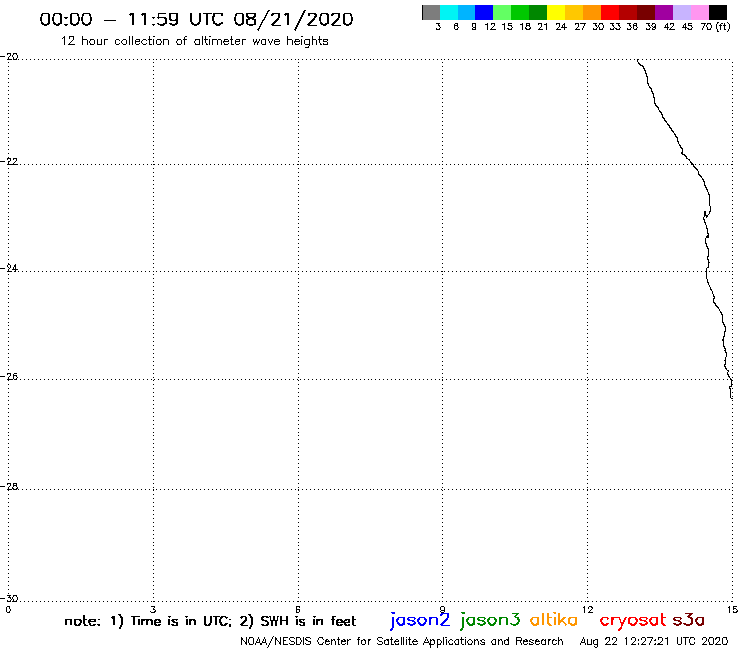Screen dimensions: 740x650
Task: Click the '-28' latitude axis label
Action: (9, 486)
